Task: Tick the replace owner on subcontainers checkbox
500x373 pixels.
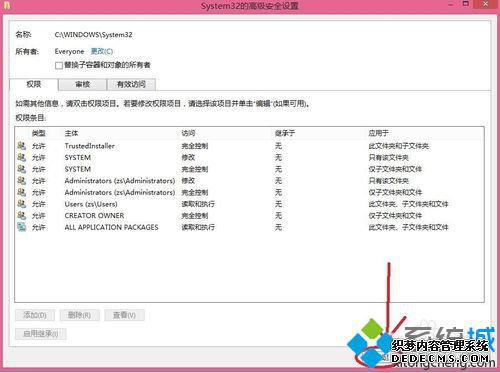Action: 59,65
